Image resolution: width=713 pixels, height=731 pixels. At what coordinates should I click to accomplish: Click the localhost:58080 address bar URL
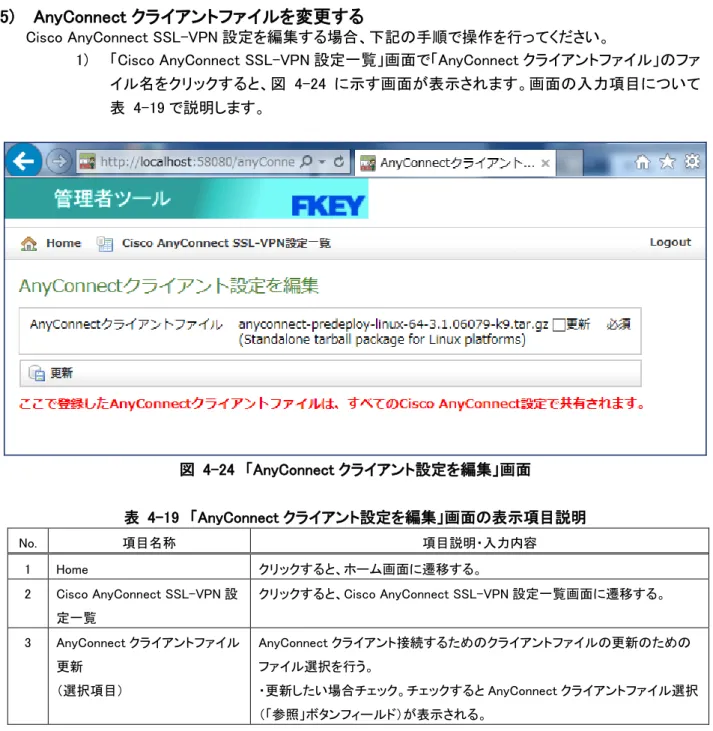197,162
